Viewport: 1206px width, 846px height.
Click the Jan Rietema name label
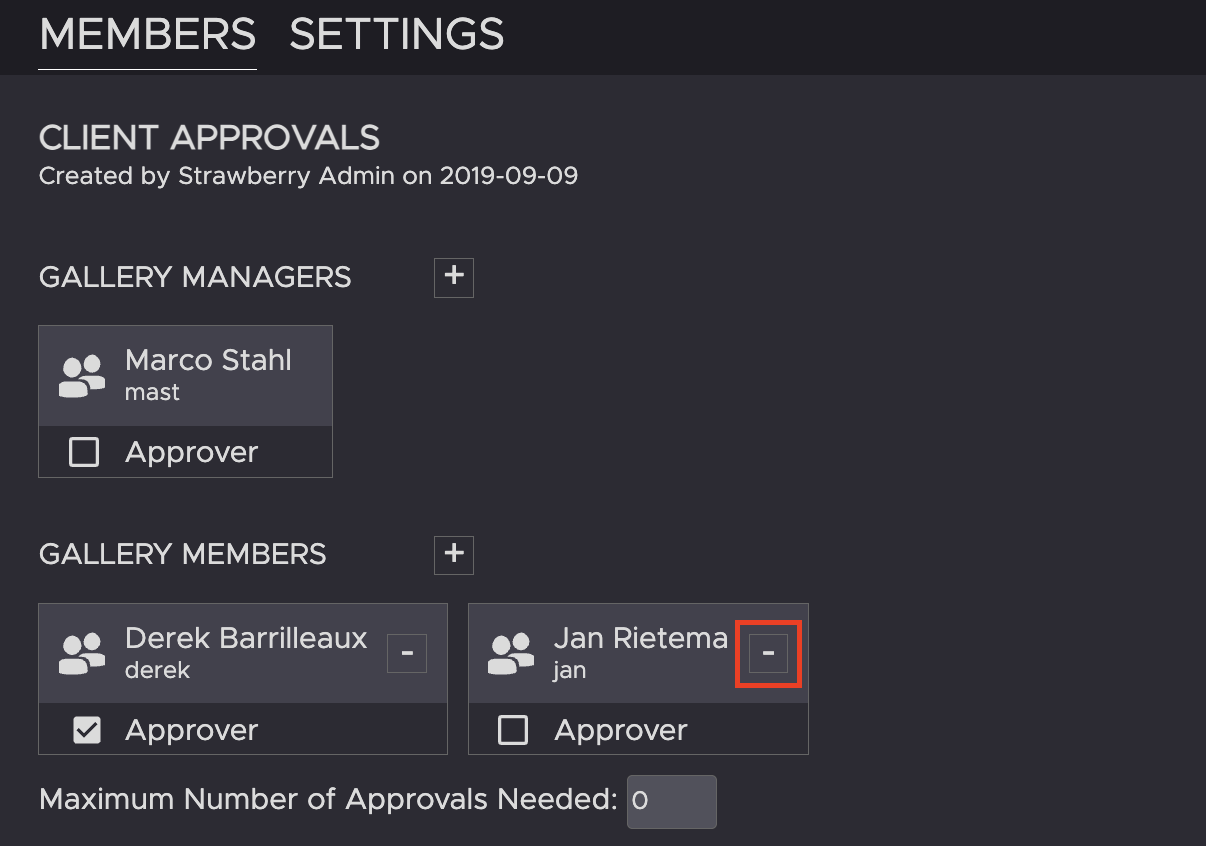(640, 638)
